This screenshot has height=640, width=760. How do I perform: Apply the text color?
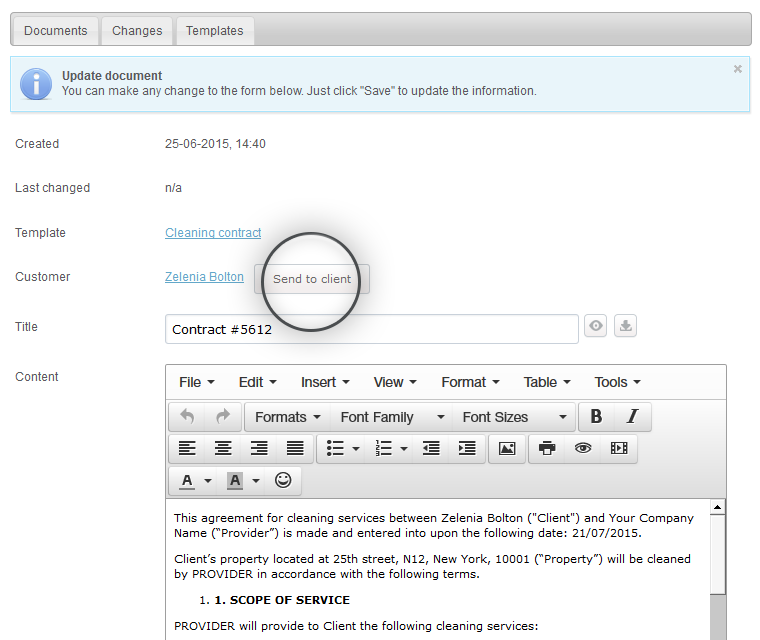click(187, 481)
